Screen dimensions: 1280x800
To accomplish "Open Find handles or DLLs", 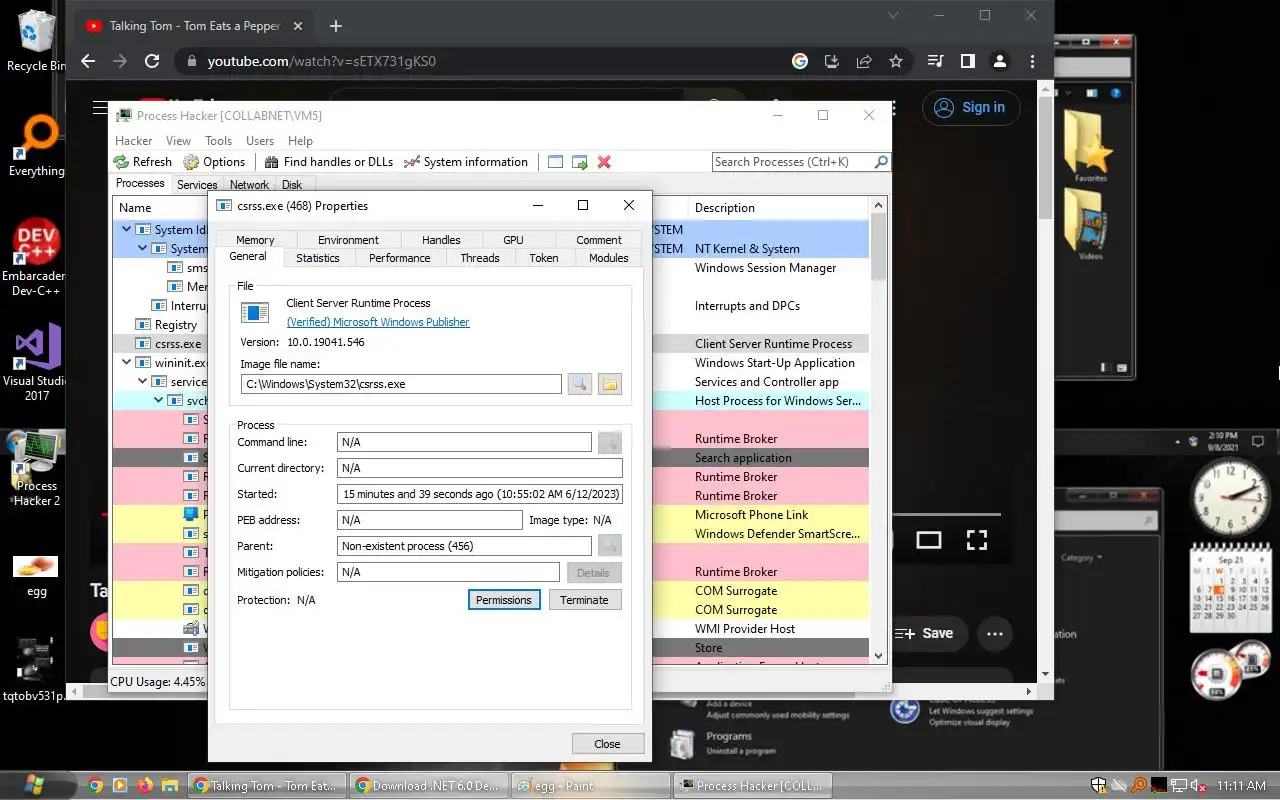I will point(329,162).
